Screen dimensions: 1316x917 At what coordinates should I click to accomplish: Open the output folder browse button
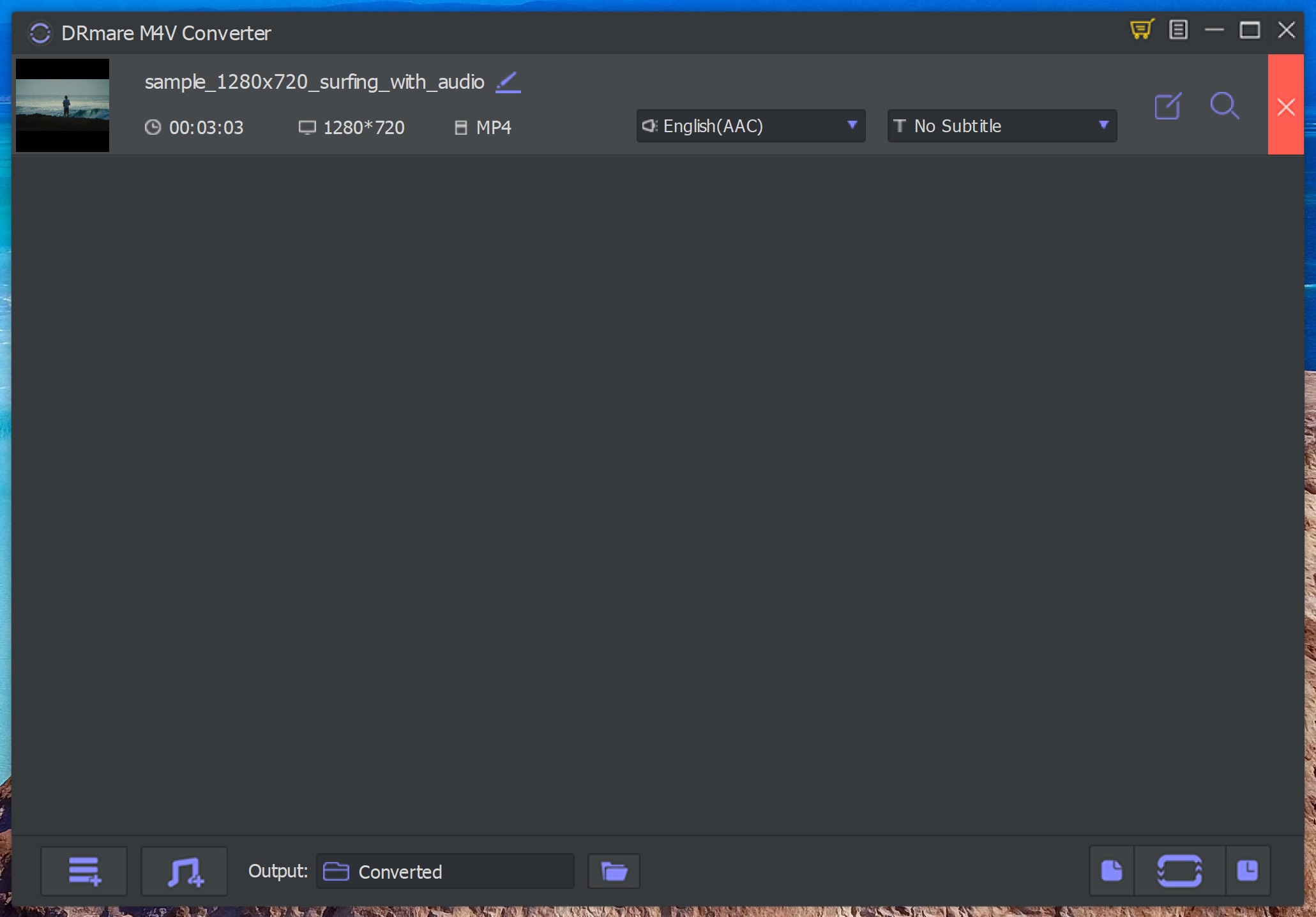tap(614, 871)
